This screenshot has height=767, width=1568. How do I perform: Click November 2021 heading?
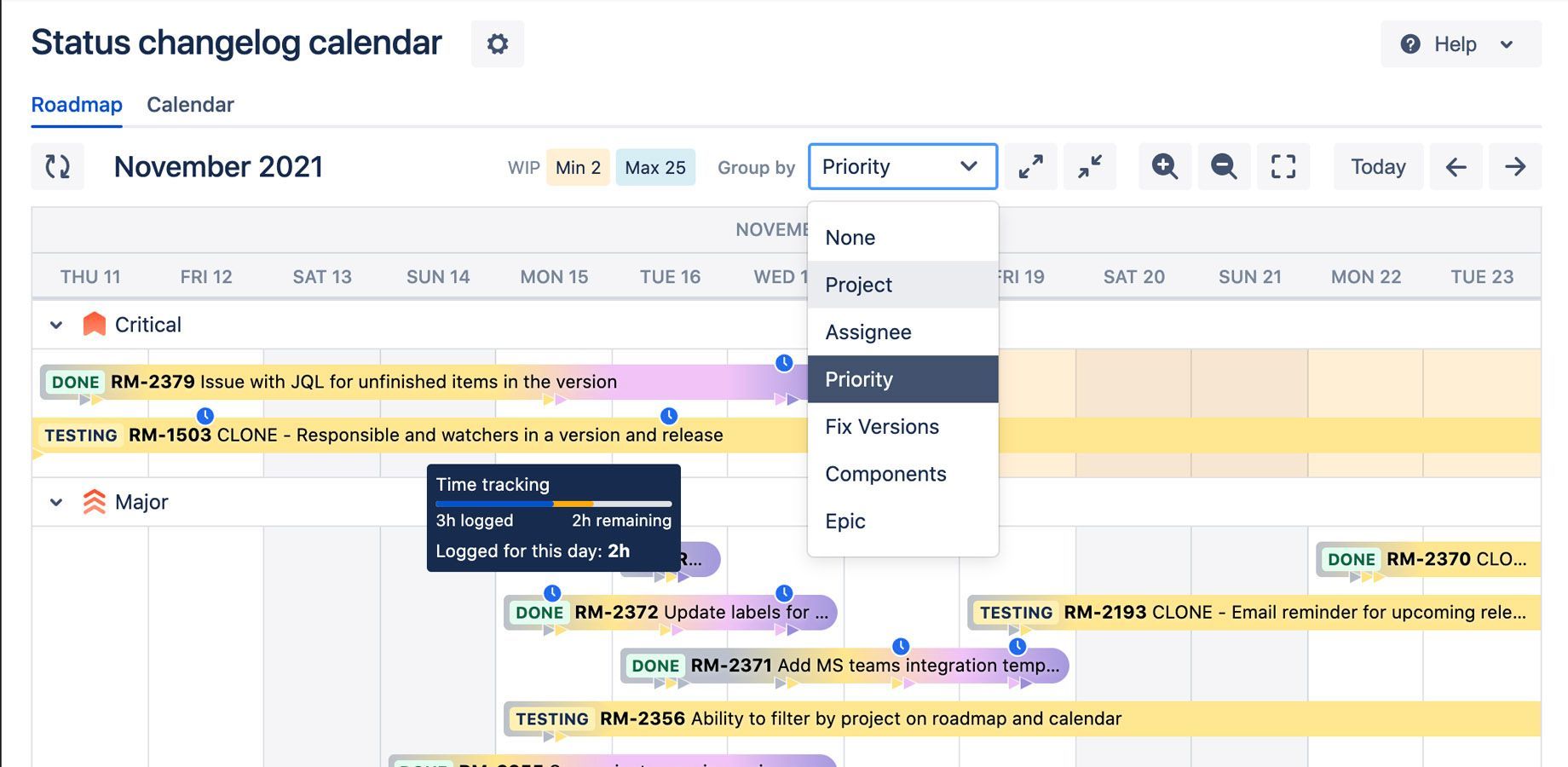219,166
